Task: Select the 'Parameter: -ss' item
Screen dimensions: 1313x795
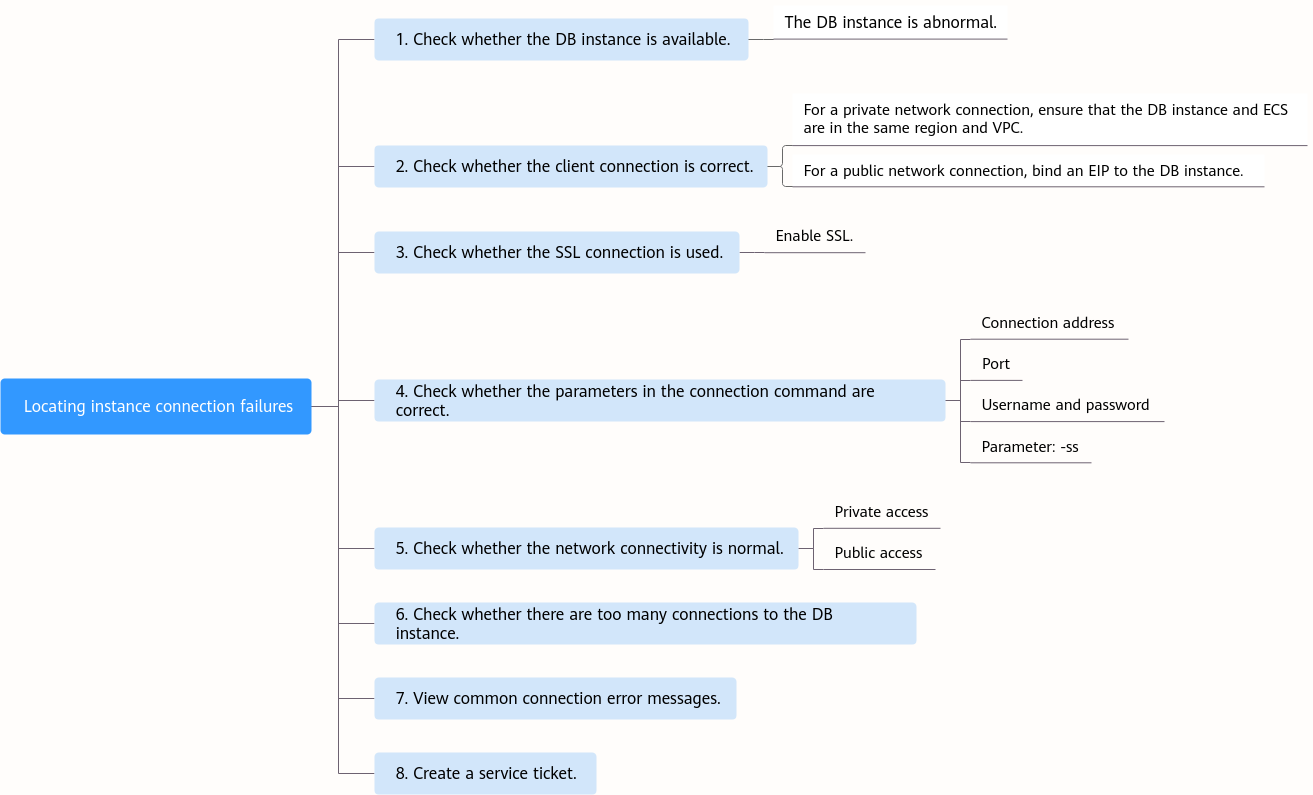Action: pyautogui.click(x=1029, y=447)
